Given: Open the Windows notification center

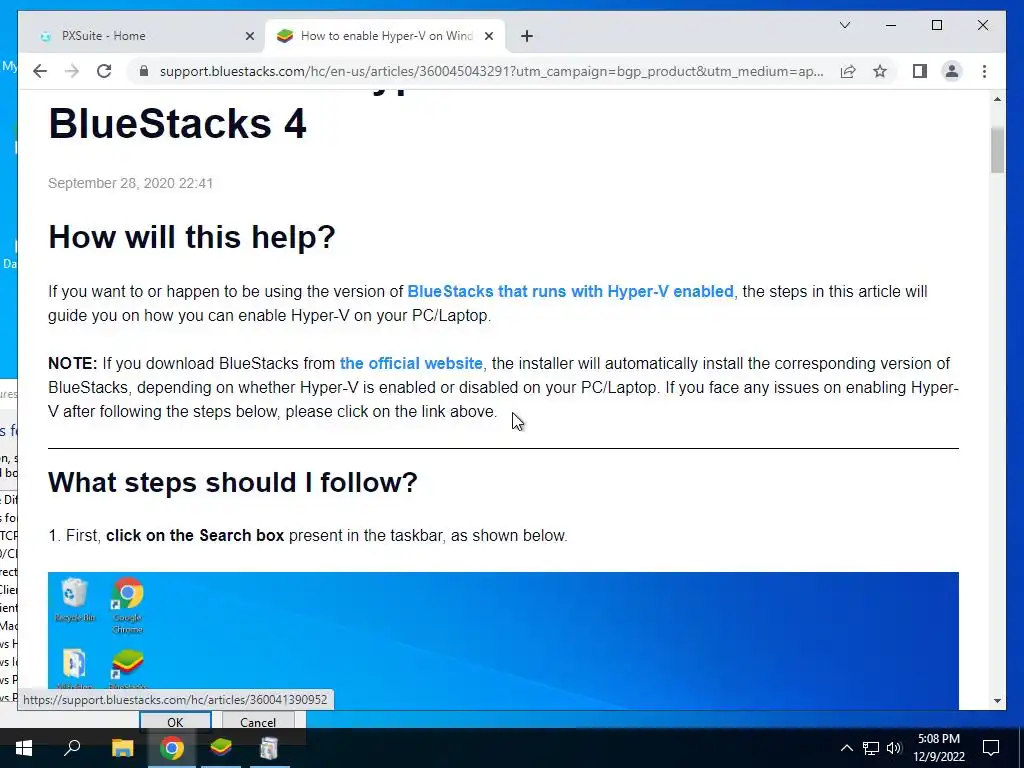Looking at the screenshot, I should click(991, 748).
